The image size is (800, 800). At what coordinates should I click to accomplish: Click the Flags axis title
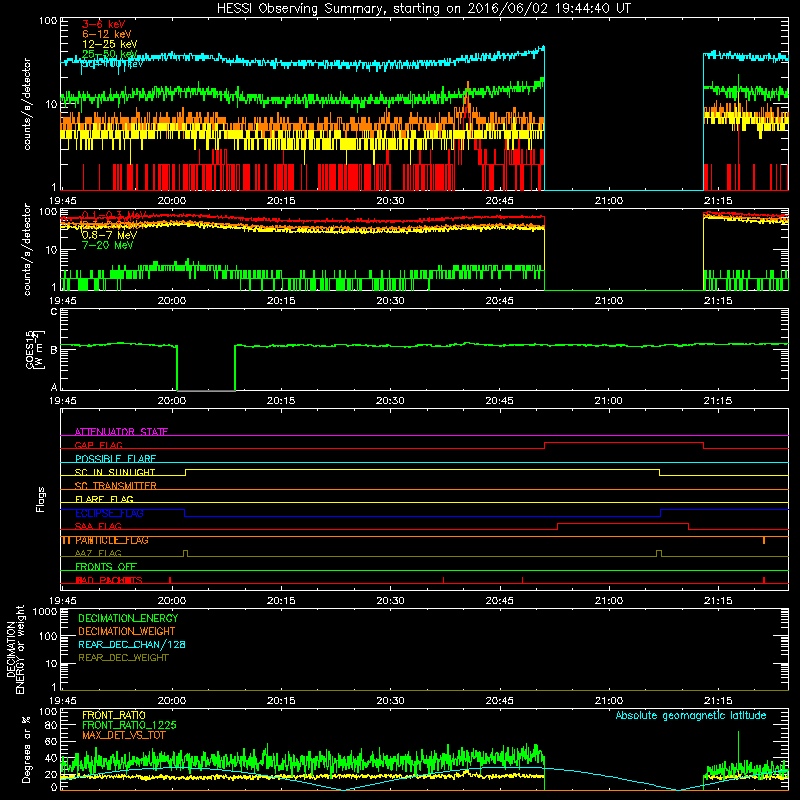coord(40,499)
